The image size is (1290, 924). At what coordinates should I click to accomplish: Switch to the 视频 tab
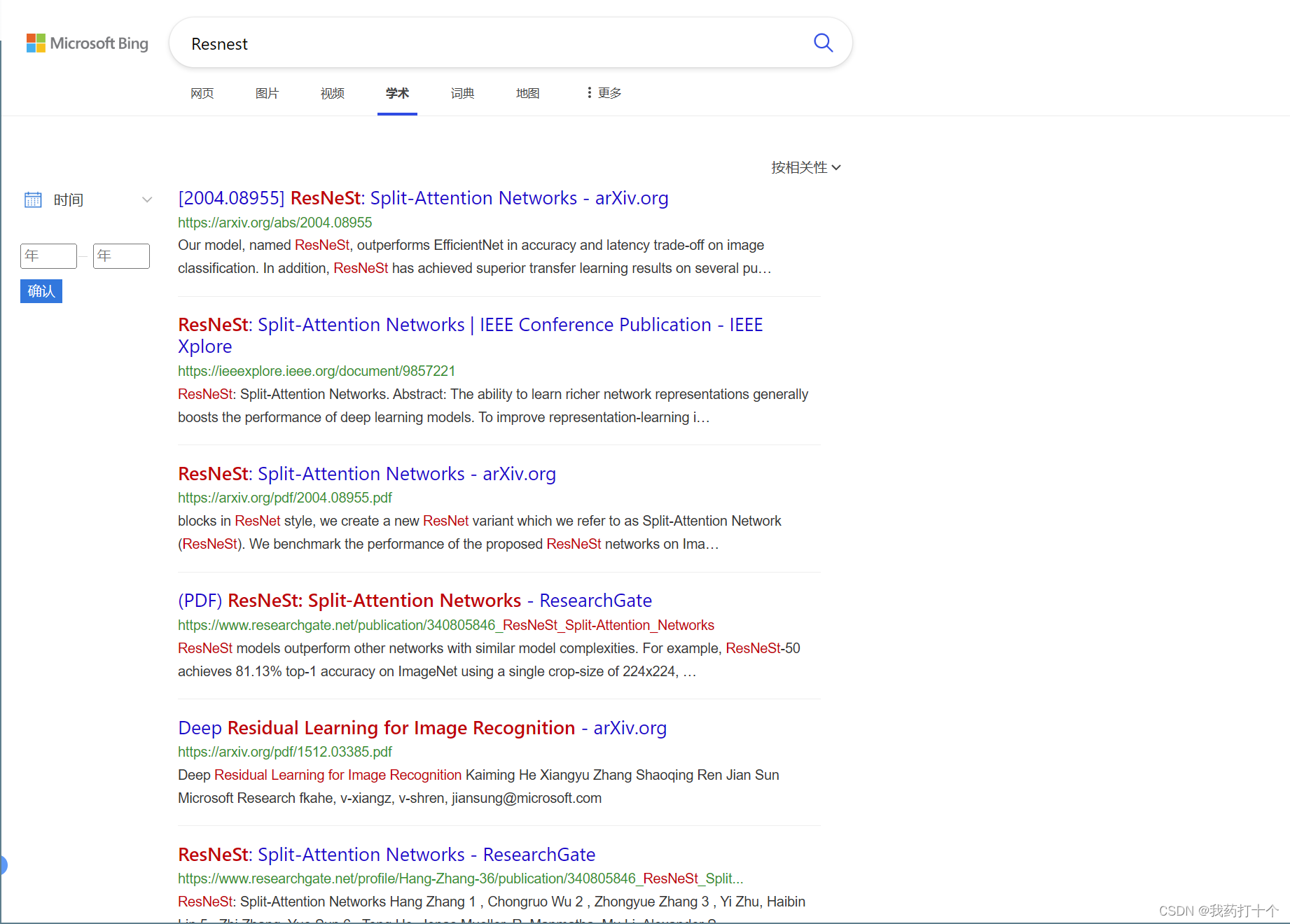(x=333, y=93)
